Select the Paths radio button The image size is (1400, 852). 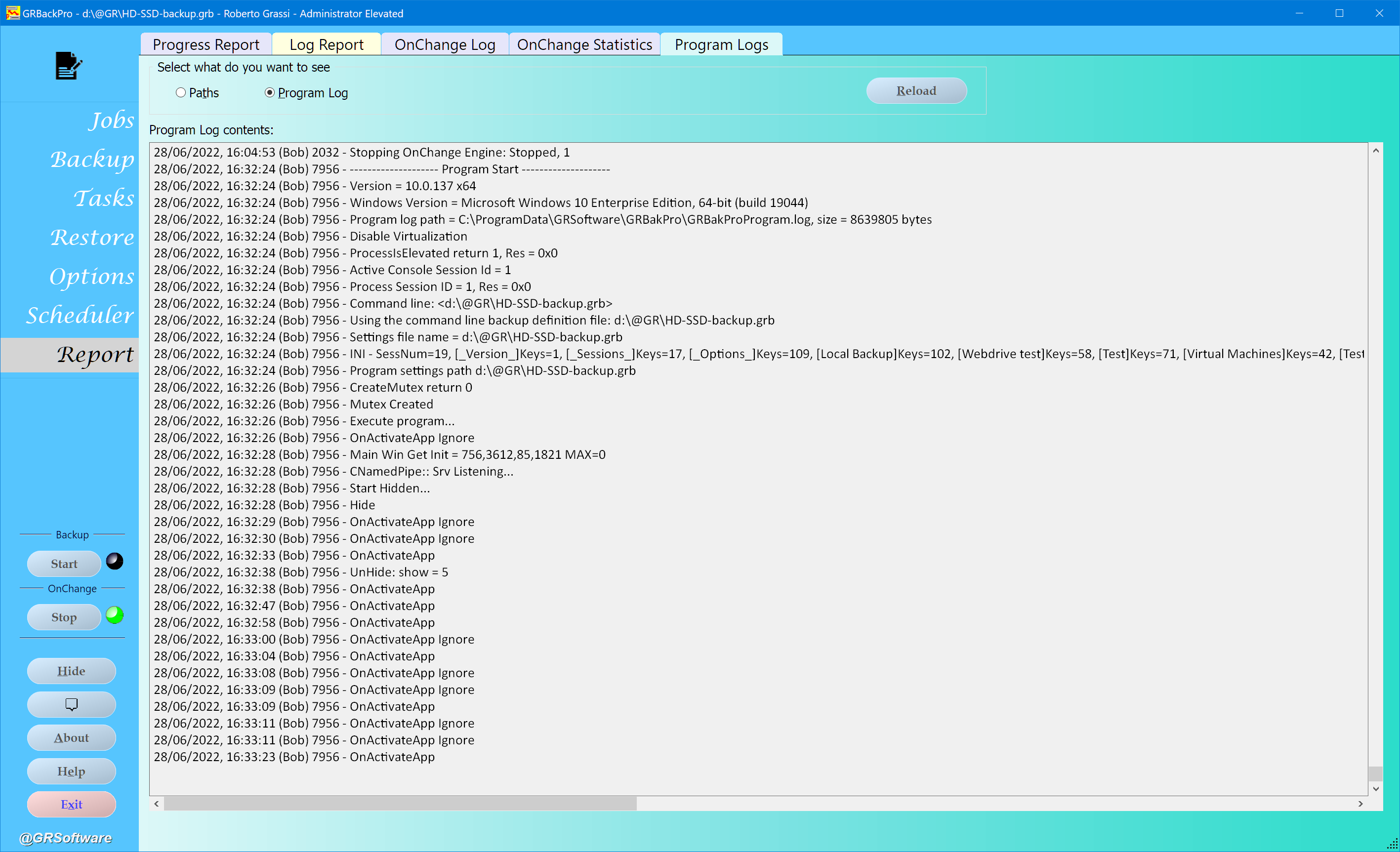(x=181, y=92)
